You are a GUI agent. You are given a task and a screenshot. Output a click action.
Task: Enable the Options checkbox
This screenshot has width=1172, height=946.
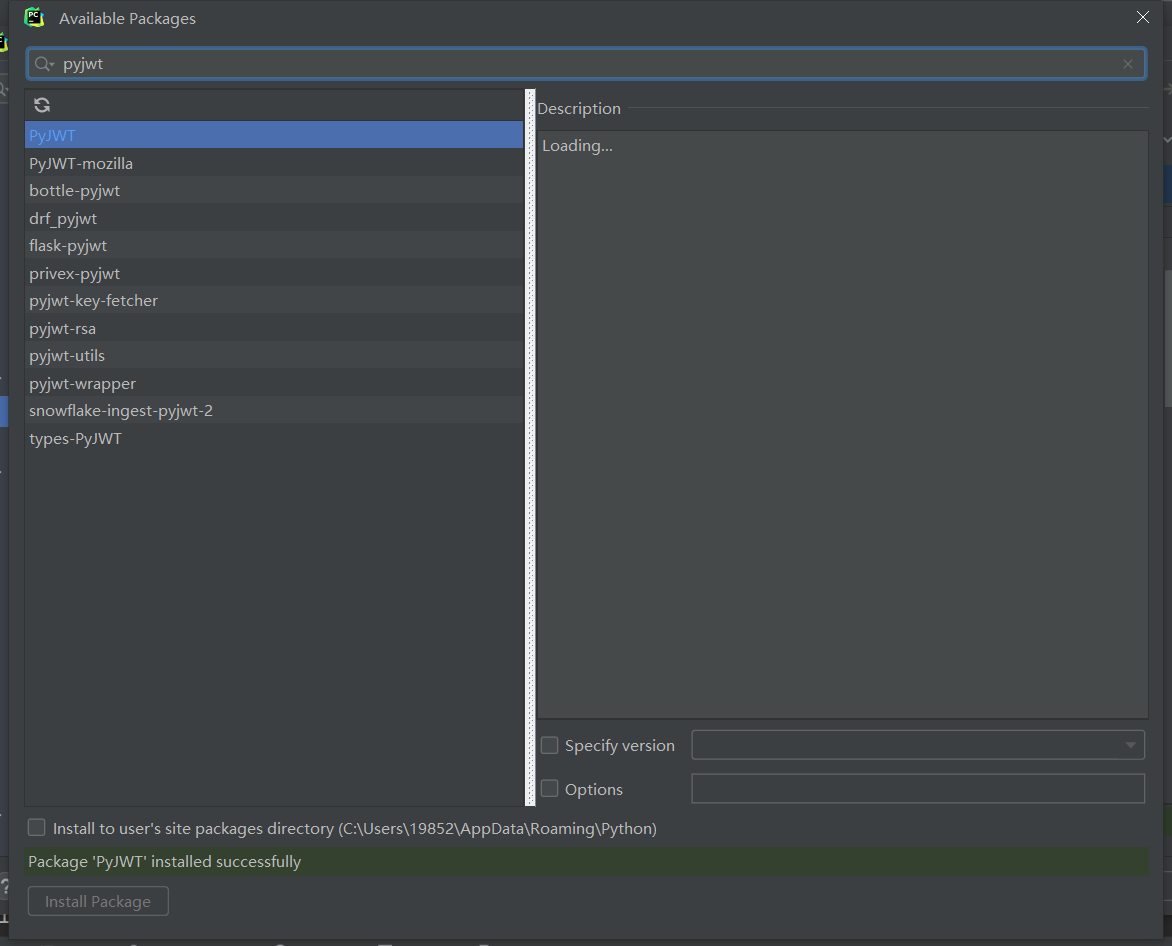coord(549,788)
